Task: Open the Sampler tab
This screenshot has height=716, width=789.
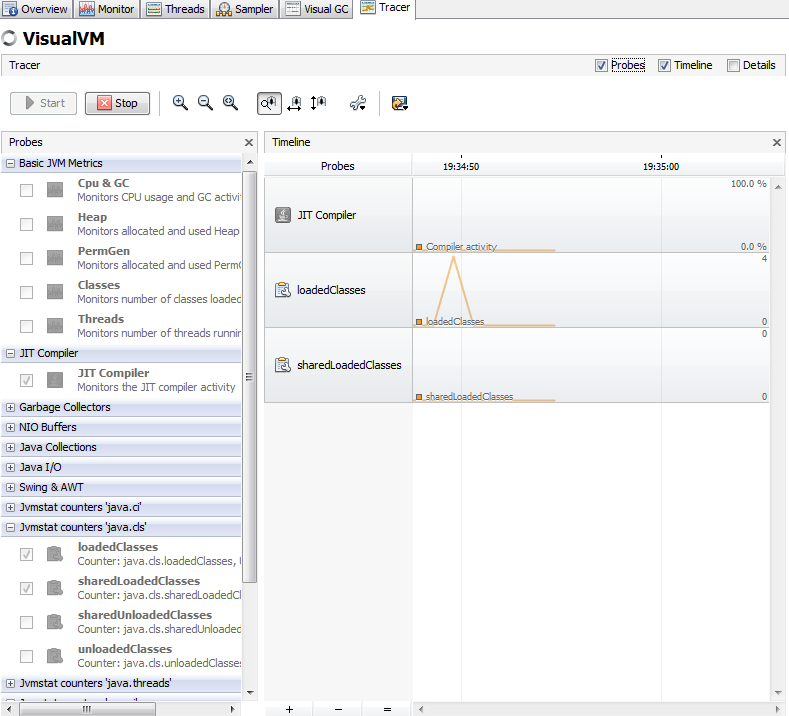Action: click(x=245, y=9)
